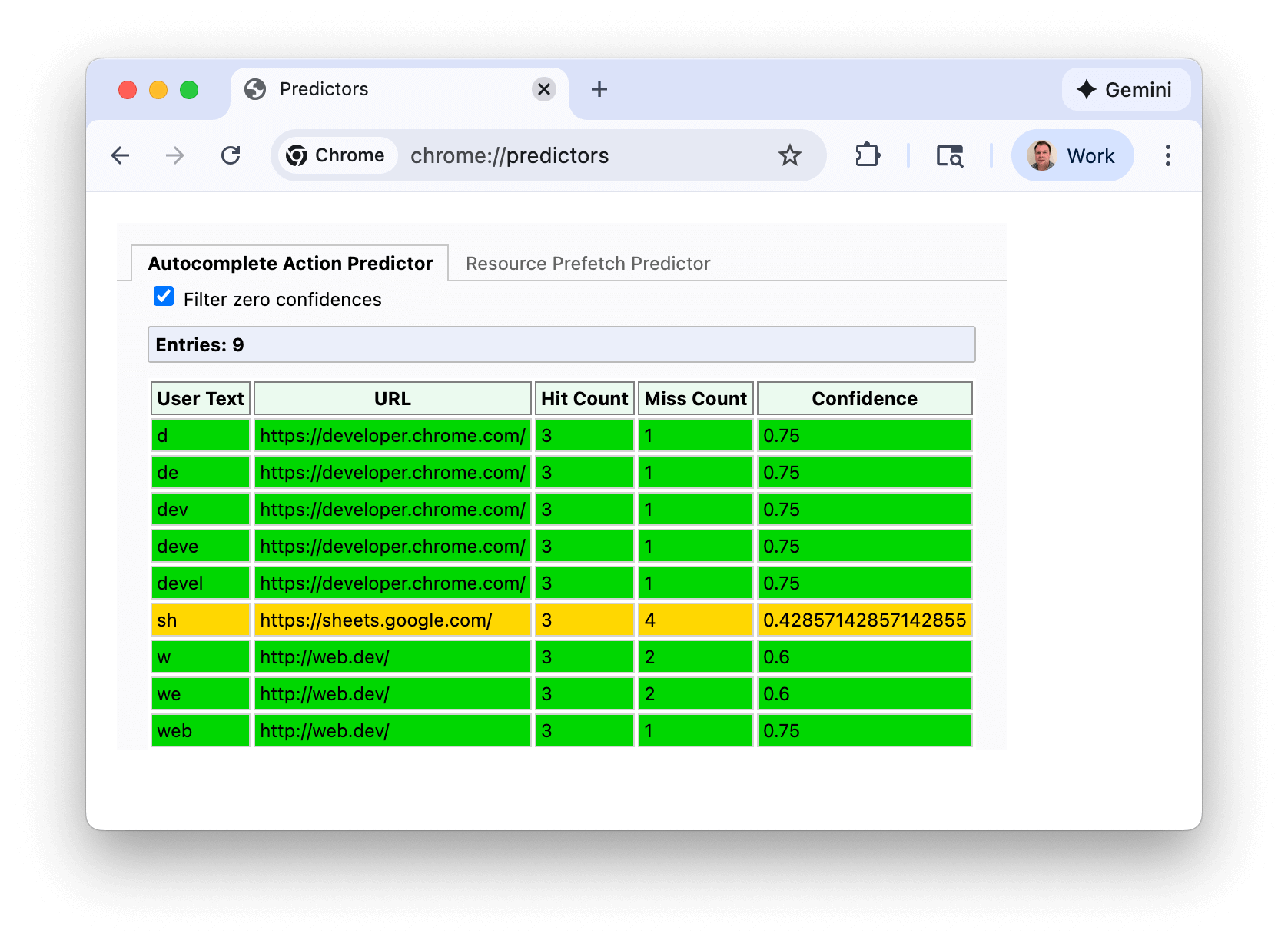Open a new tab with the plus button
This screenshot has height=944, width=1288.
click(x=599, y=89)
